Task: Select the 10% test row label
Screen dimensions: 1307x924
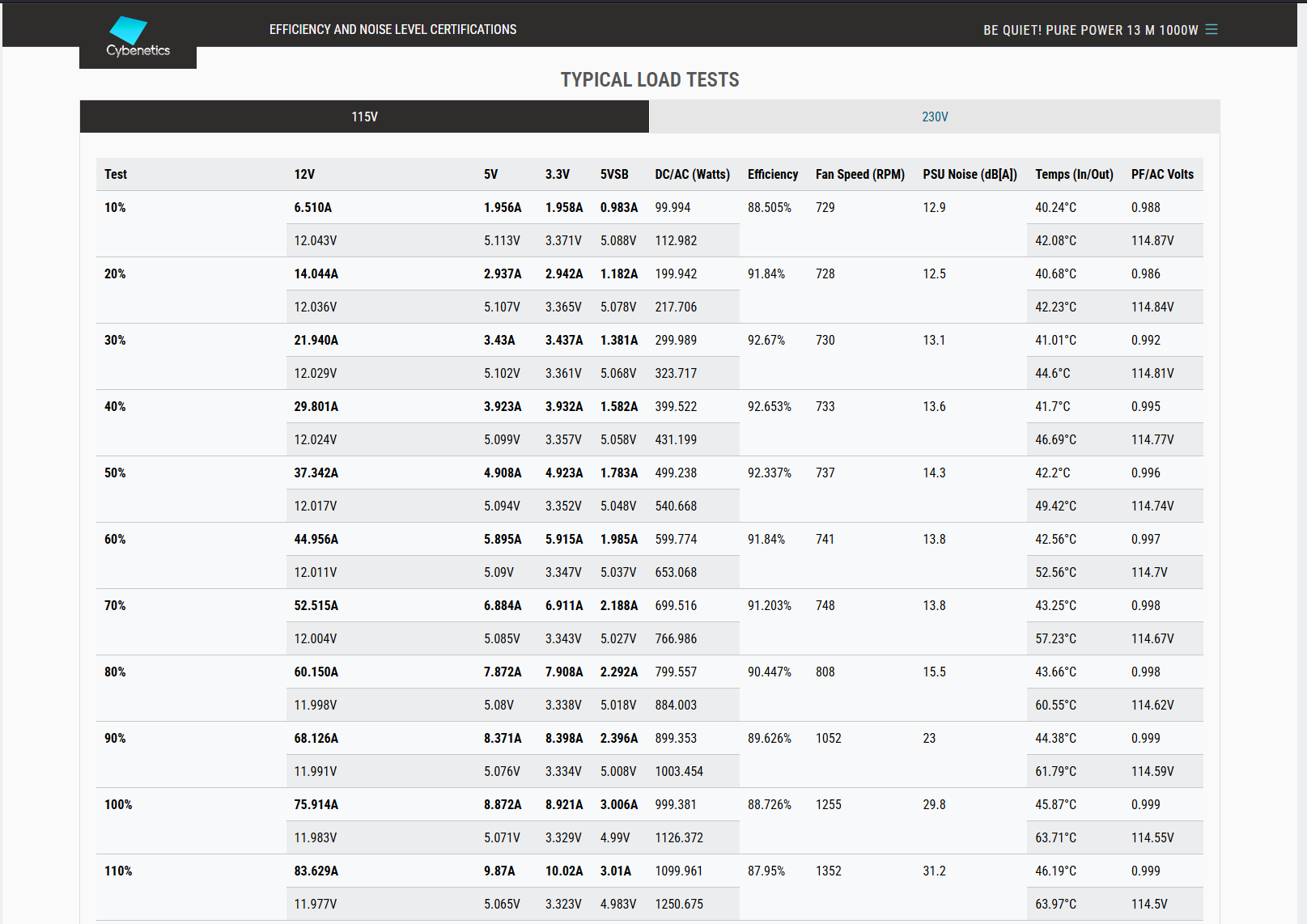Action: [x=115, y=207]
